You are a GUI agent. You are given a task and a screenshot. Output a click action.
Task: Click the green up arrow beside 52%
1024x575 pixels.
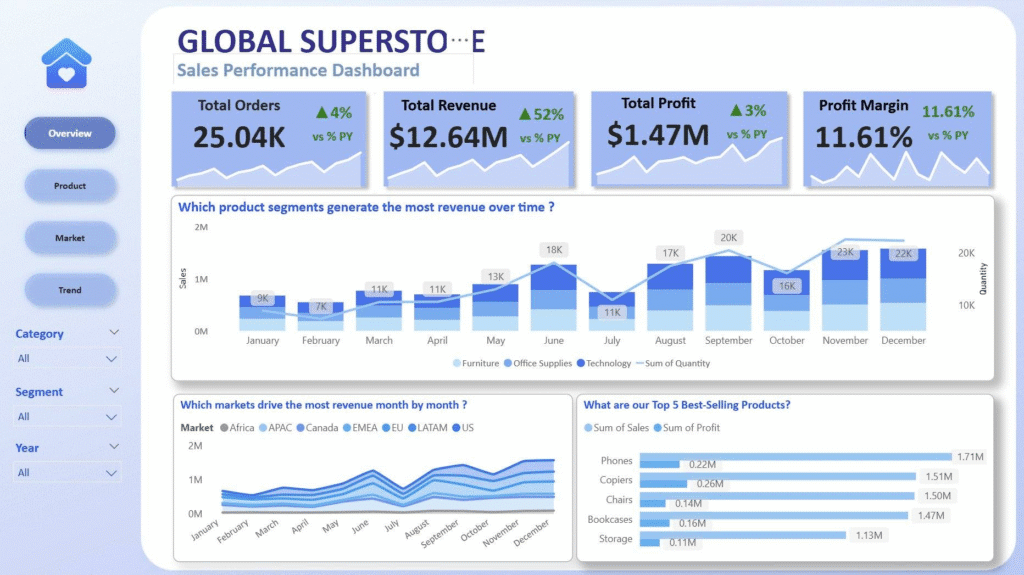pos(525,114)
